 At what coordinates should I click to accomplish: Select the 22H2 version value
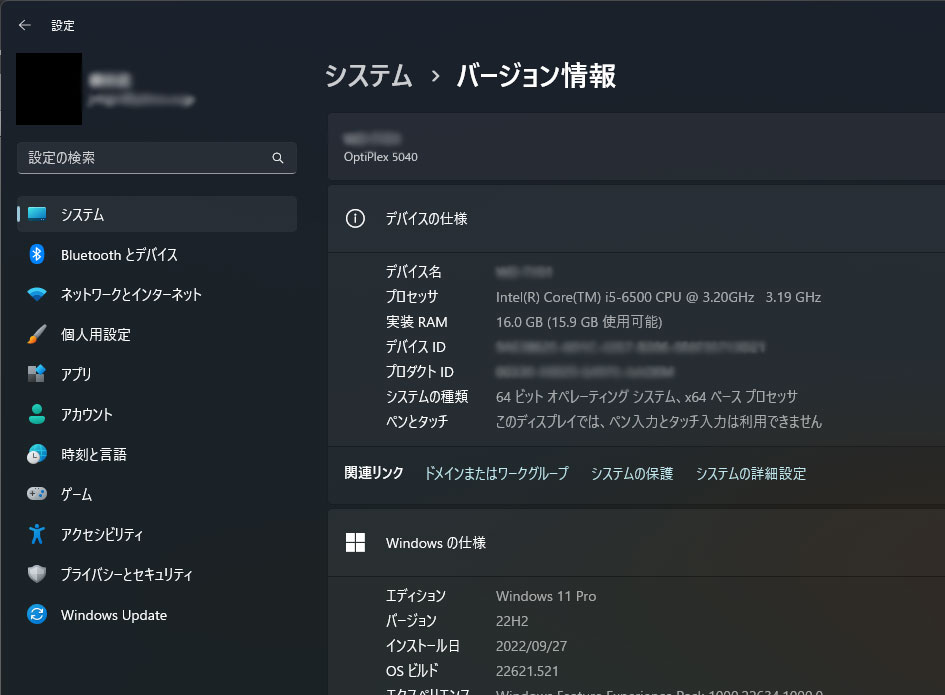[512, 621]
